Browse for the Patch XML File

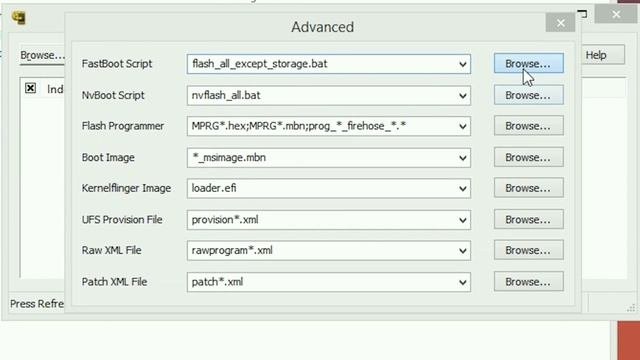[x=529, y=282]
